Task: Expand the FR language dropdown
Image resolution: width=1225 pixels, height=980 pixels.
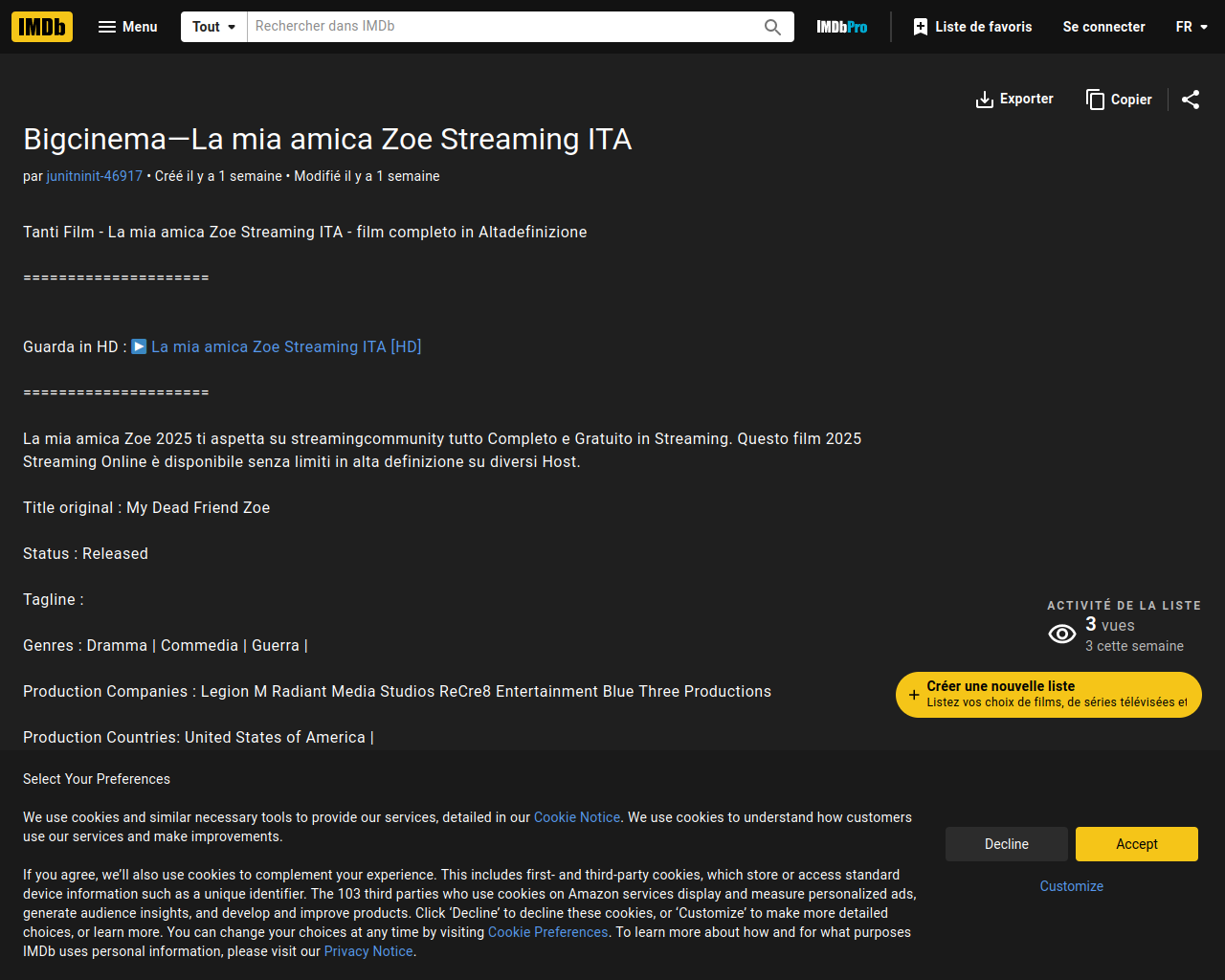Action: (x=1192, y=27)
